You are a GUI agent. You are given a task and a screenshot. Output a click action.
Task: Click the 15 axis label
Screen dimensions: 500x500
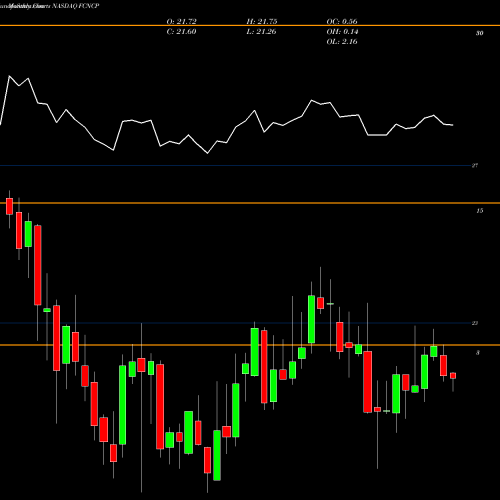tap(479, 211)
